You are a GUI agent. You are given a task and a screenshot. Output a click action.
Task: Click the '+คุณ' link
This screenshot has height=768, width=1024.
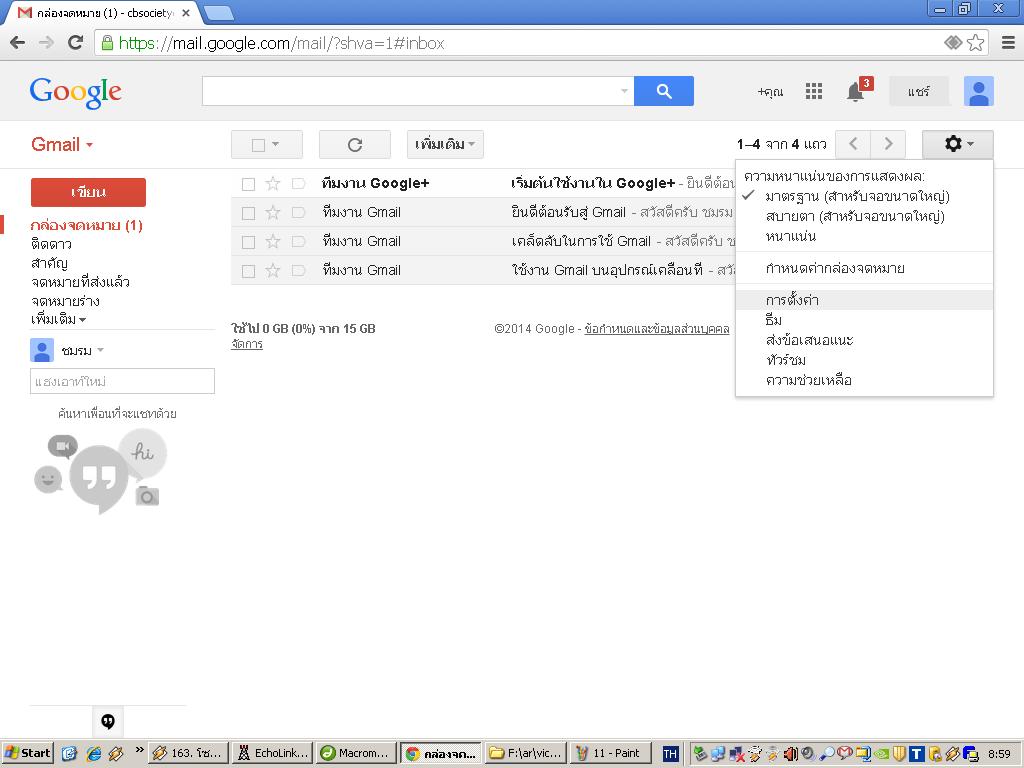[x=770, y=92]
